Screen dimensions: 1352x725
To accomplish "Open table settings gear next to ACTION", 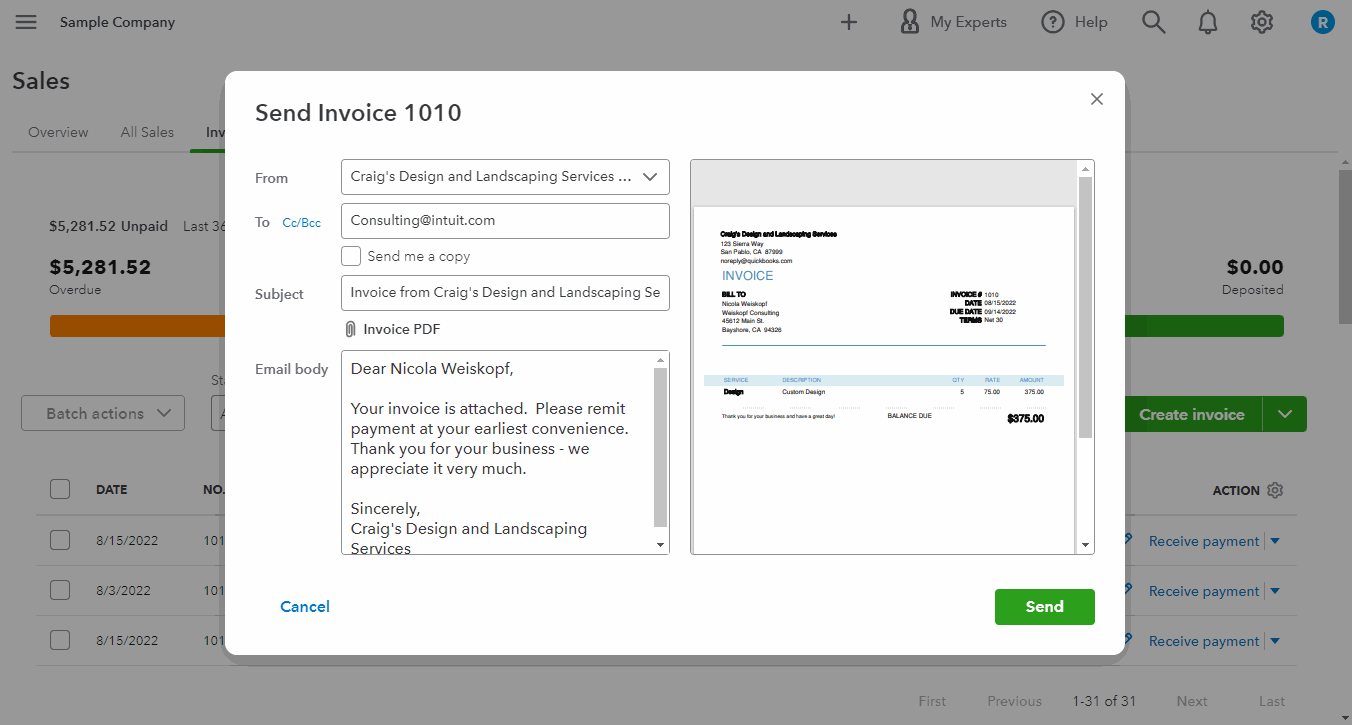I will [x=1274, y=490].
